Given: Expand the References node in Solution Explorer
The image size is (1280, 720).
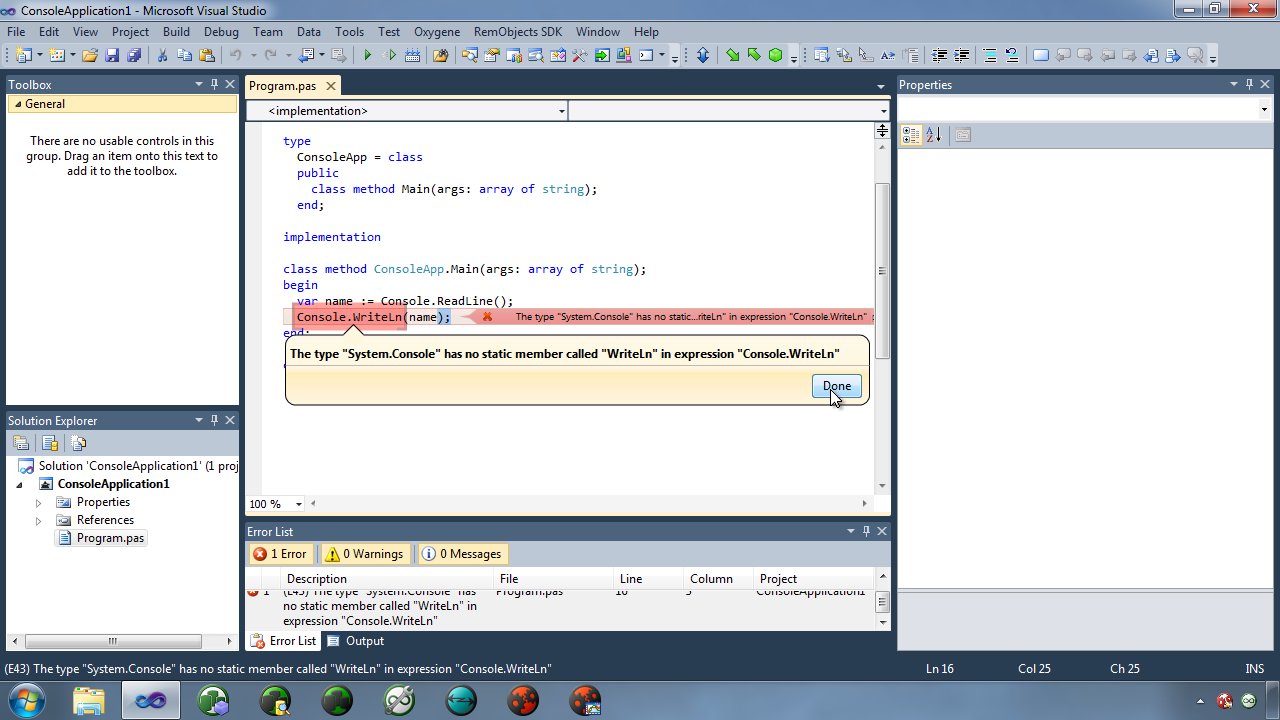Looking at the screenshot, I should pos(39,521).
